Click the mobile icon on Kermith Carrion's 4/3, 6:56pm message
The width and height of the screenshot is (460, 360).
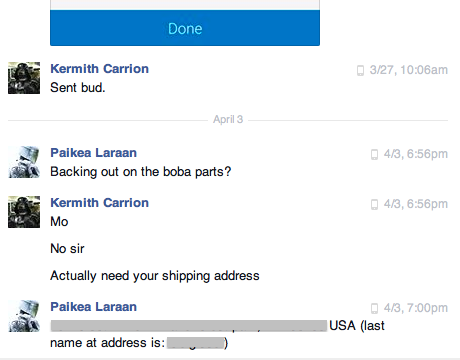point(374,204)
